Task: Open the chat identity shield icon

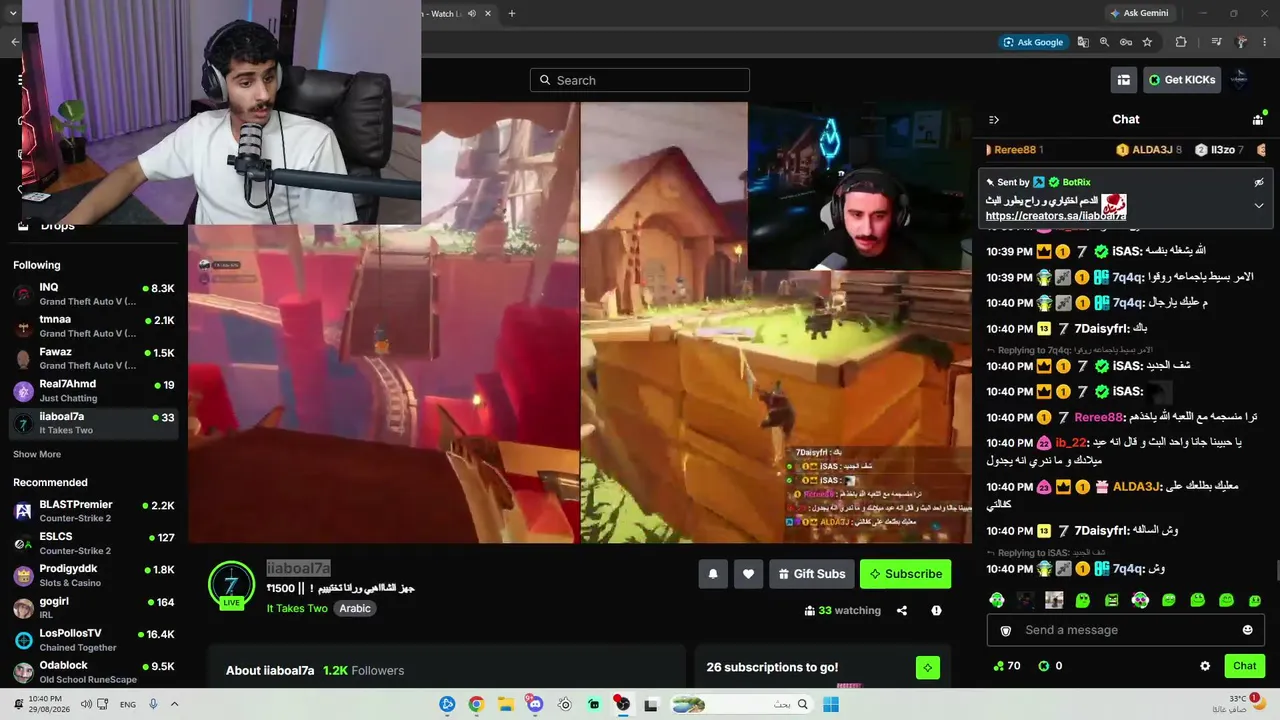Action: click(1006, 630)
